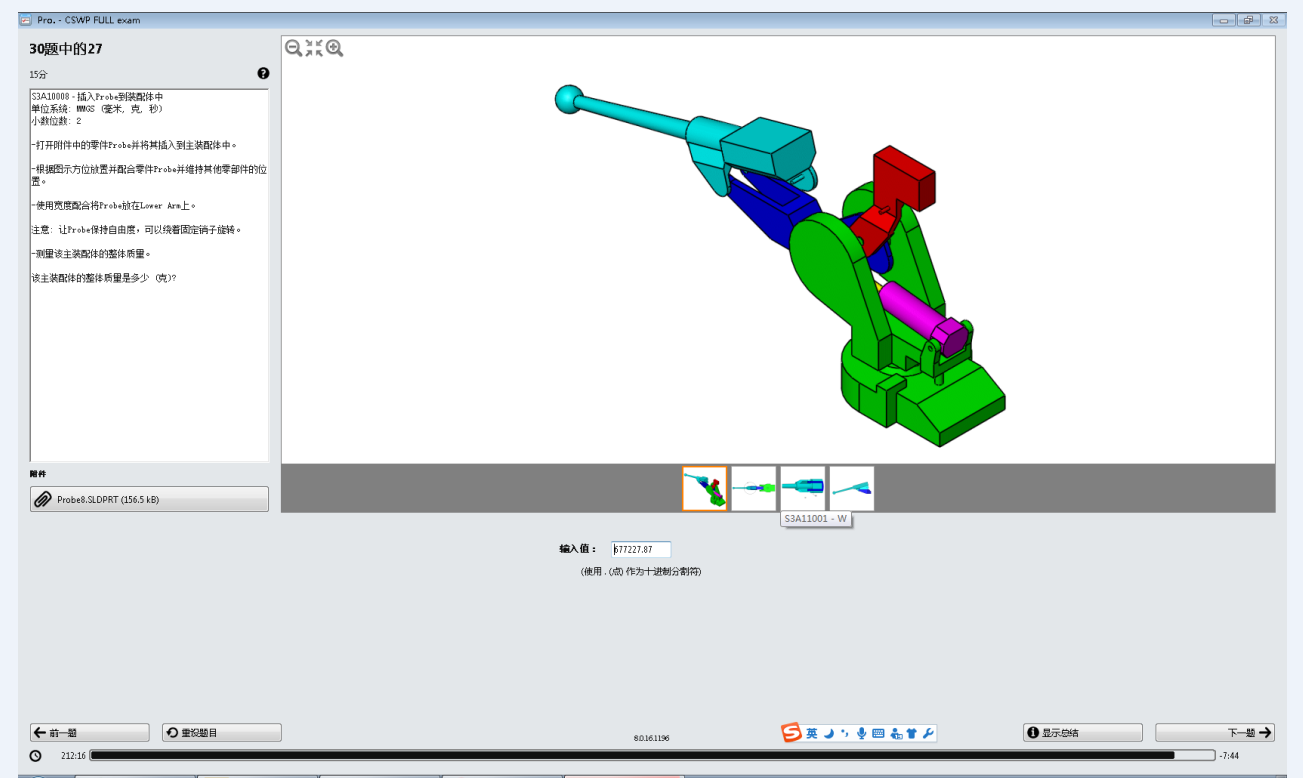Image resolution: width=1303 pixels, height=778 pixels.
Task: Toggle Chinese punctuation in Sogou bar
Action: 845,733
